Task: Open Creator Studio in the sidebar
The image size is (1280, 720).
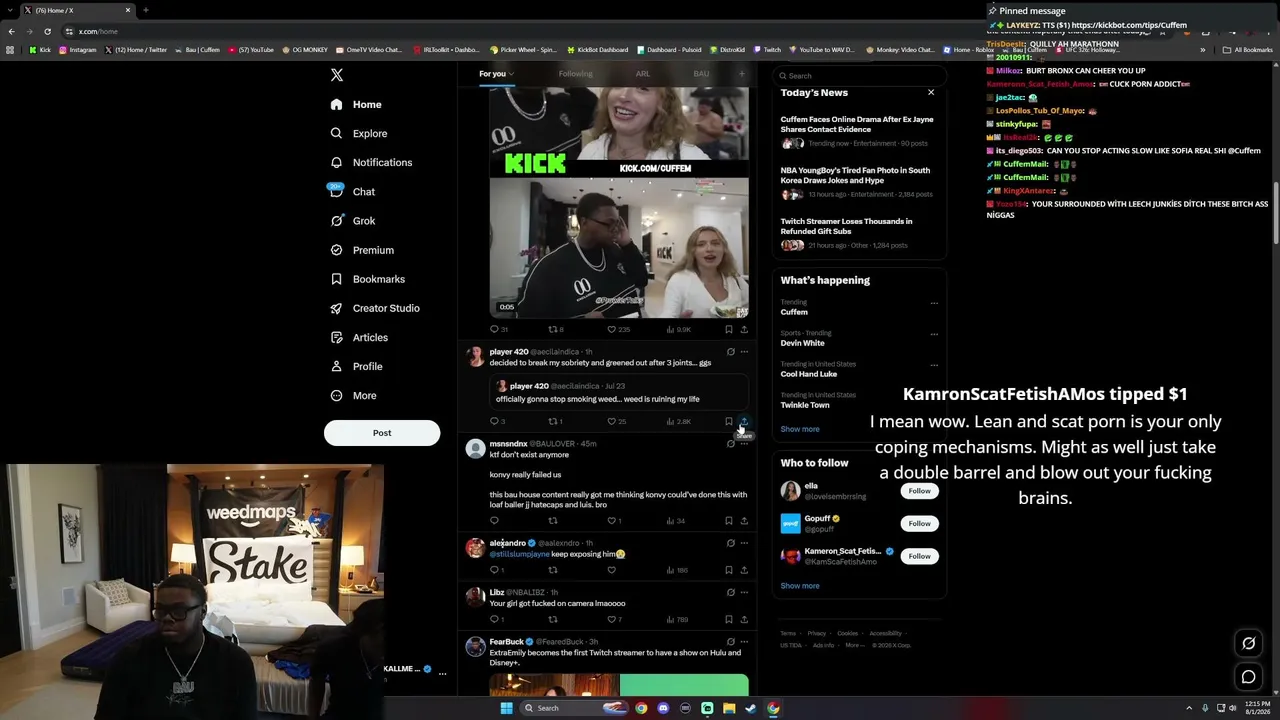Action: pyautogui.click(x=375, y=308)
